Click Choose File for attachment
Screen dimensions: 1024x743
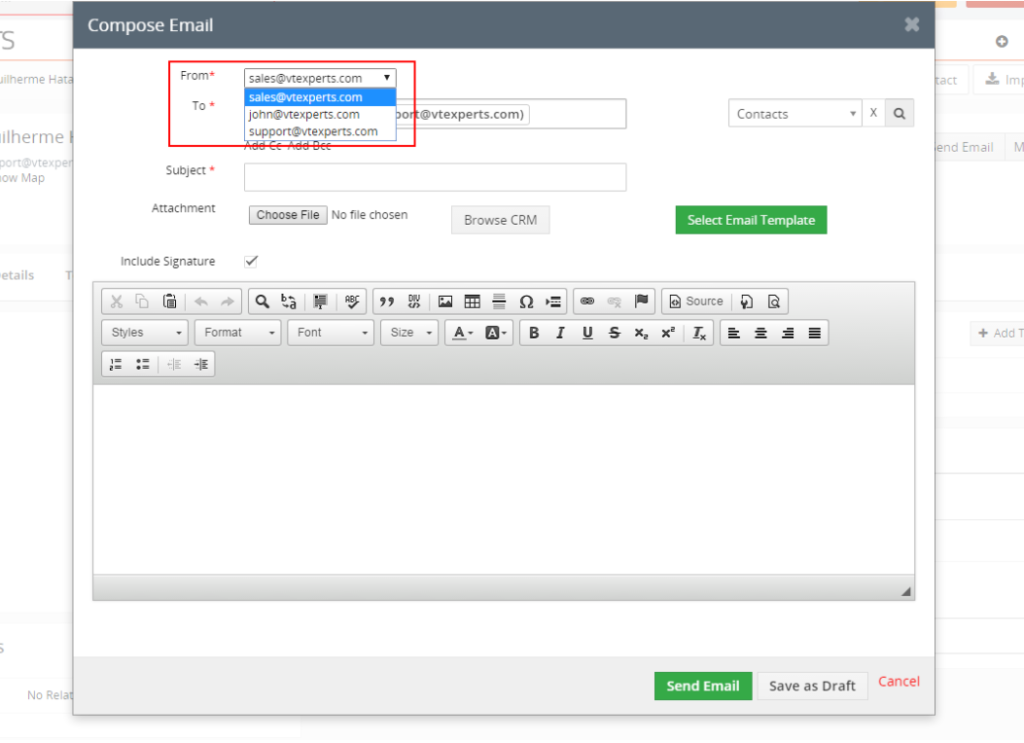(x=288, y=215)
